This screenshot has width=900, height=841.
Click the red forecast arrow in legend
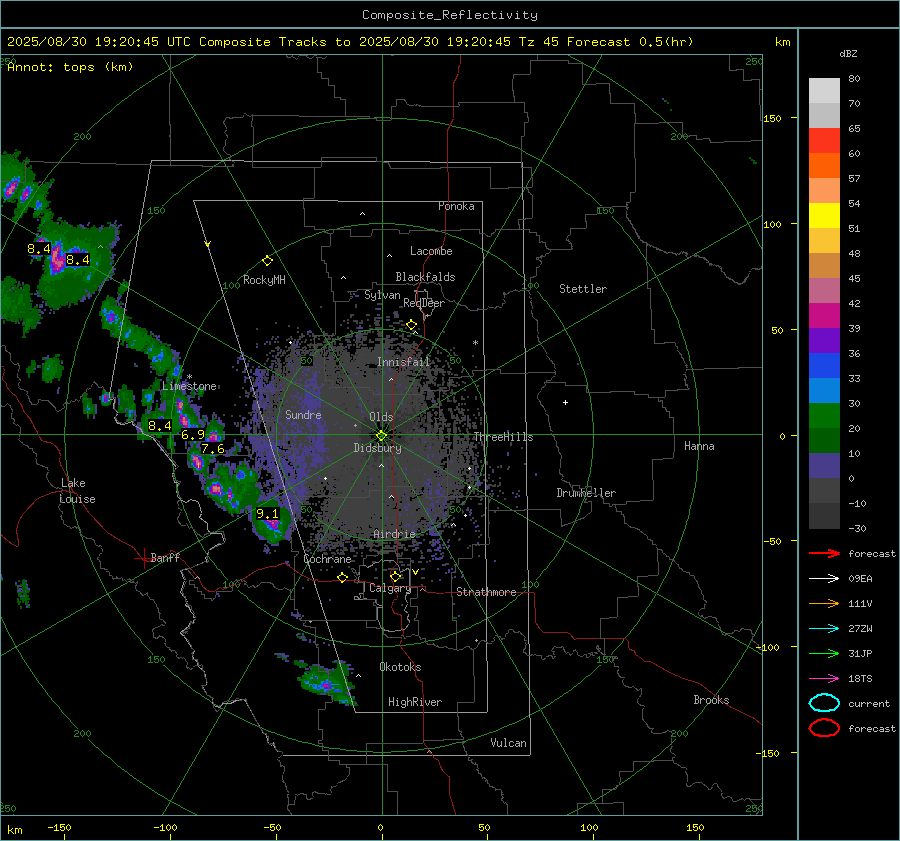pyautogui.click(x=824, y=553)
